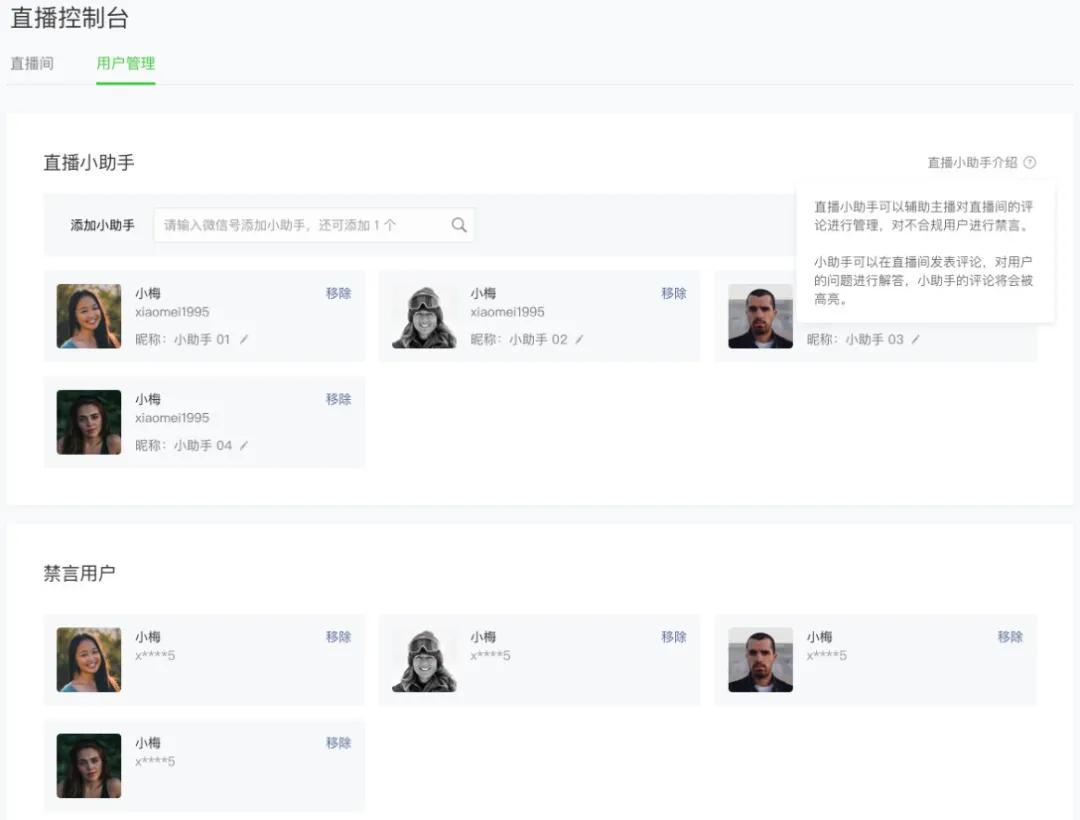The width and height of the screenshot is (1080, 820).
Task: Remove assistant 小助手 04 via 移除
Action: pyautogui.click(x=338, y=399)
